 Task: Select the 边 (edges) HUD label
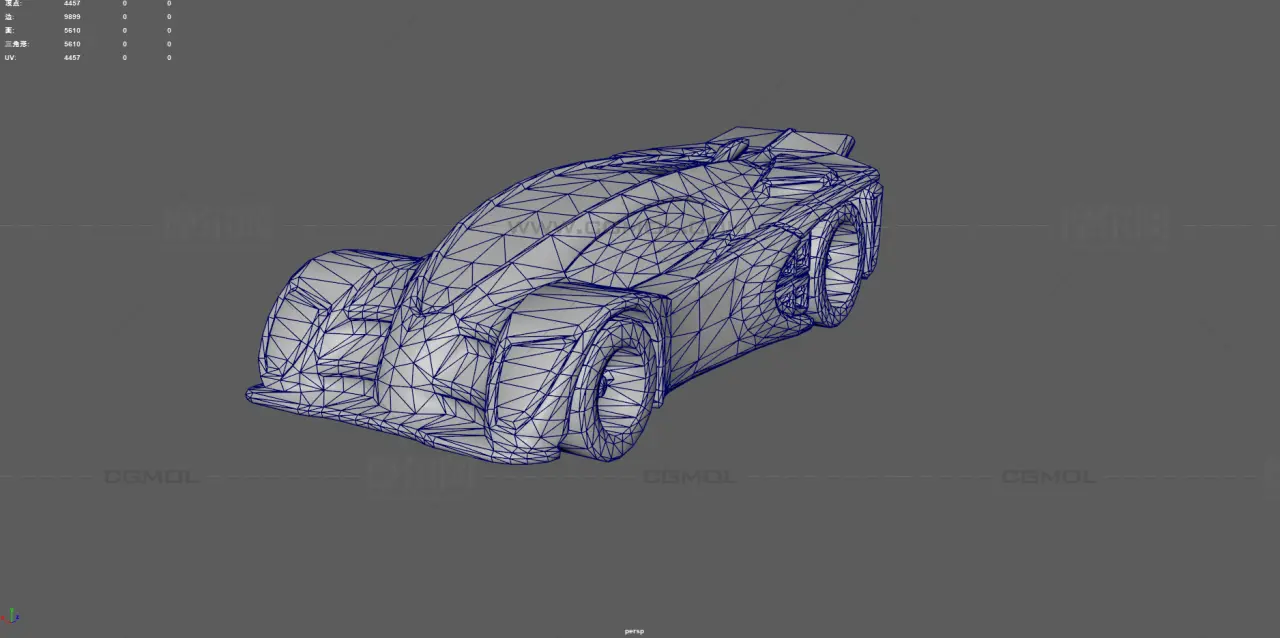[x=9, y=17]
